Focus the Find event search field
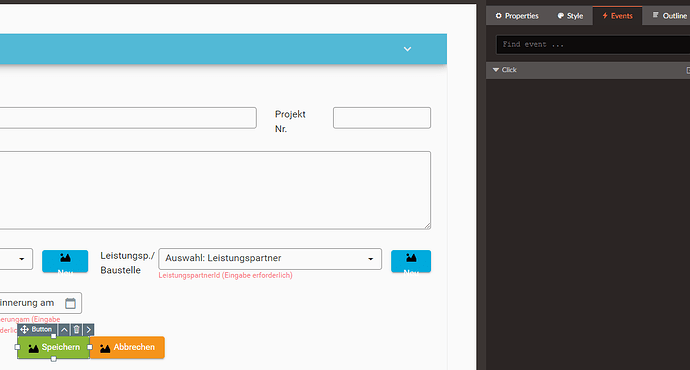Image resolution: width=690 pixels, height=370 pixels. point(593,44)
